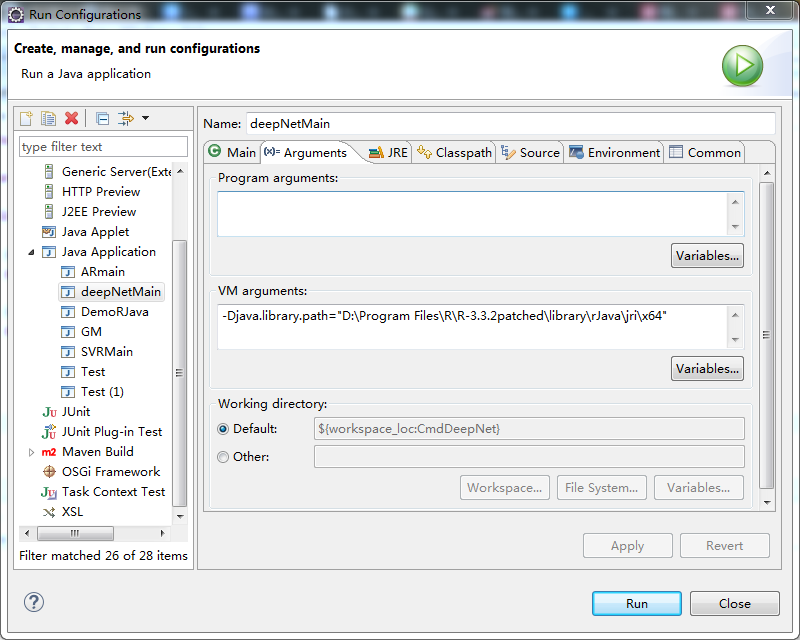Viewport: 800px width, 640px height.
Task: Open the Environment tab
Action: (614, 152)
